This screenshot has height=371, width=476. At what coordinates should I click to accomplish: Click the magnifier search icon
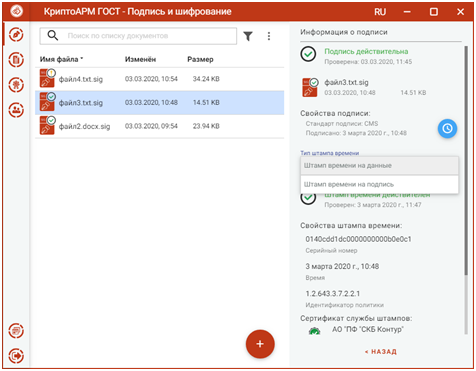click(x=53, y=35)
